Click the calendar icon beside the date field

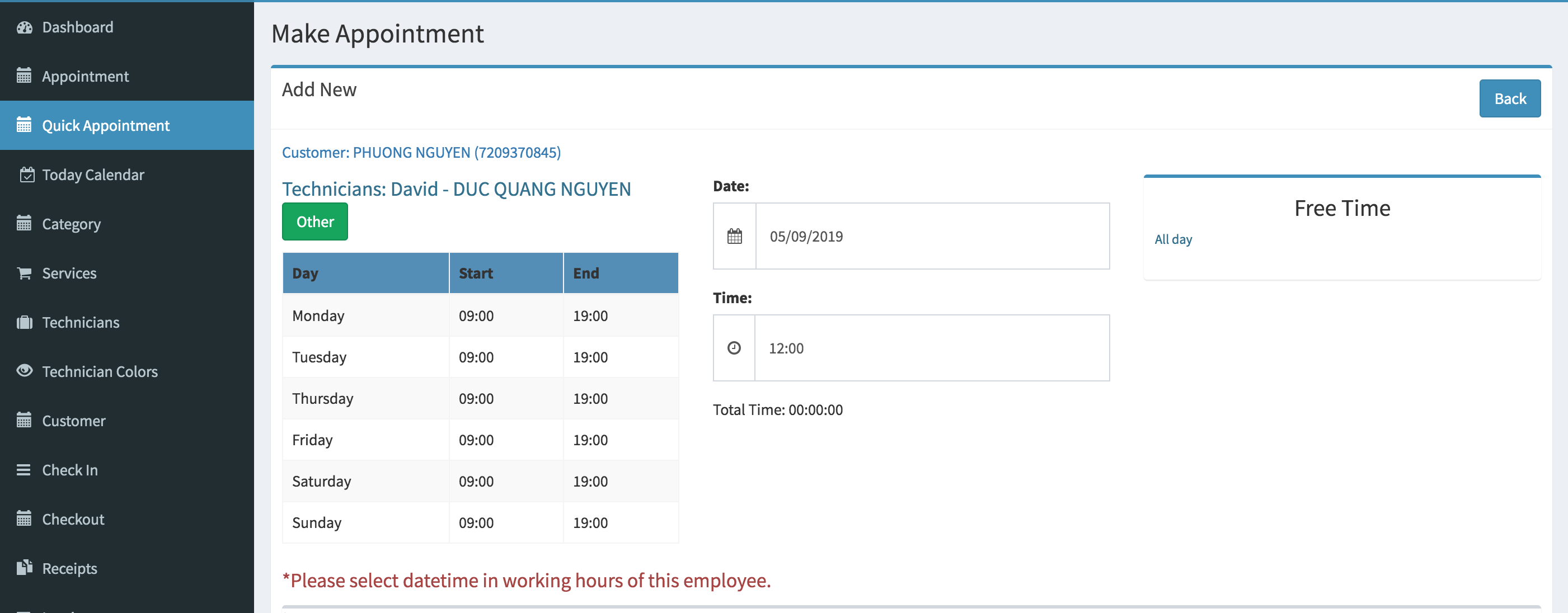(734, 236)
